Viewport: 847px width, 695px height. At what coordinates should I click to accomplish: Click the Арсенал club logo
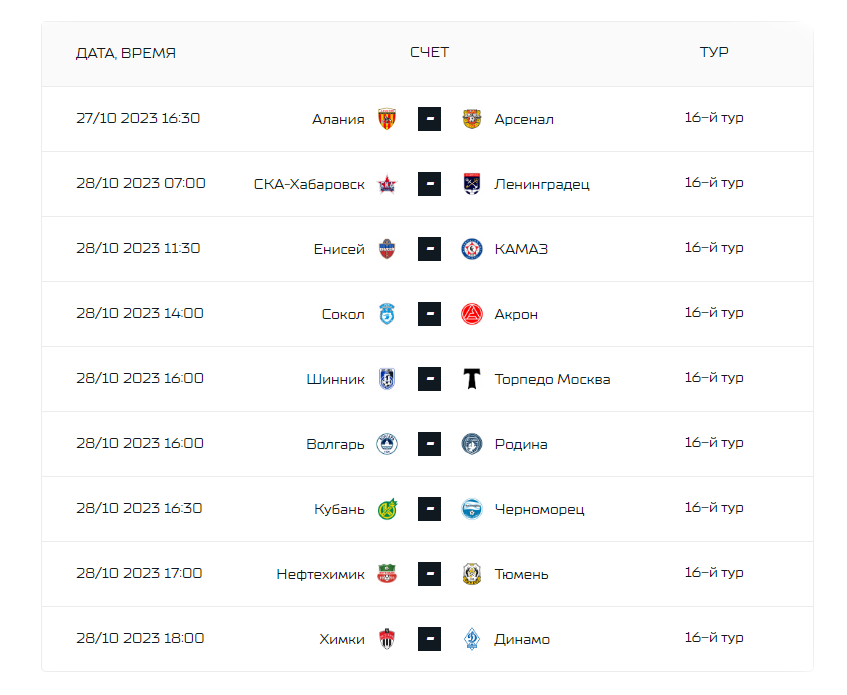click(472, 119)
